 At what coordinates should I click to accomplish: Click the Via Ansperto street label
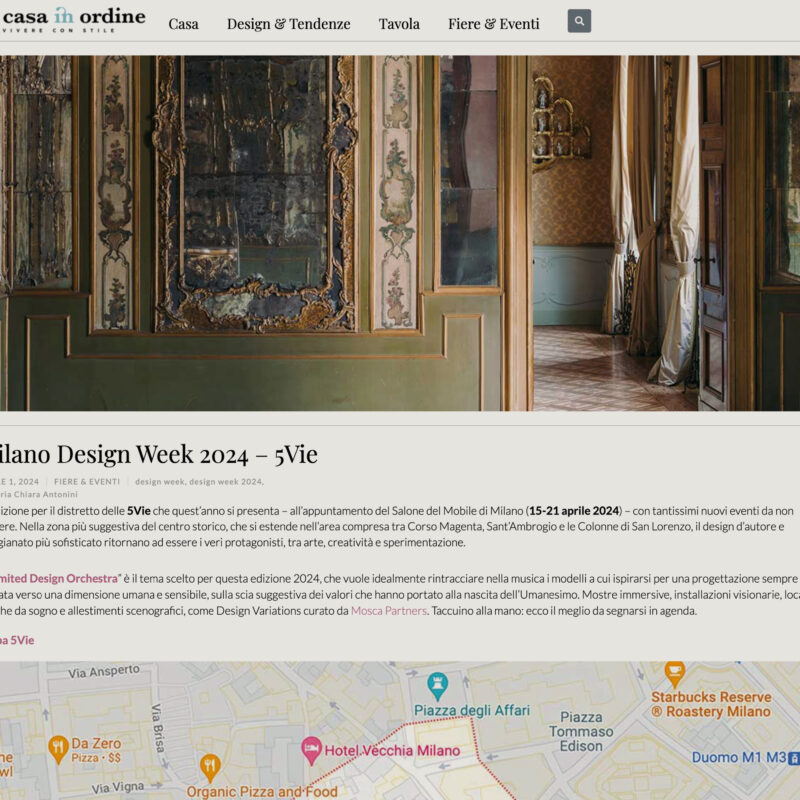(104, 671)
